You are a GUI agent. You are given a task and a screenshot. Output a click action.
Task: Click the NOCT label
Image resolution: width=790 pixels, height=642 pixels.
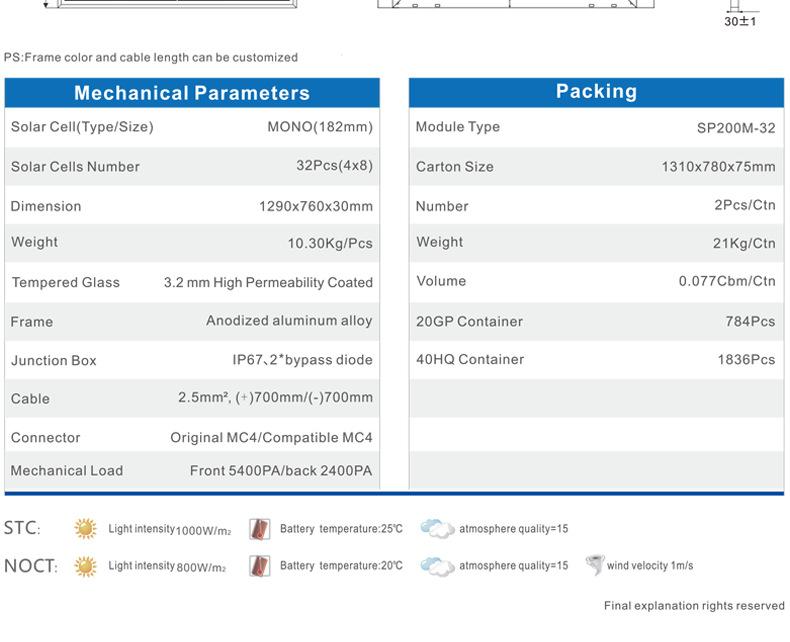[31, 566]
